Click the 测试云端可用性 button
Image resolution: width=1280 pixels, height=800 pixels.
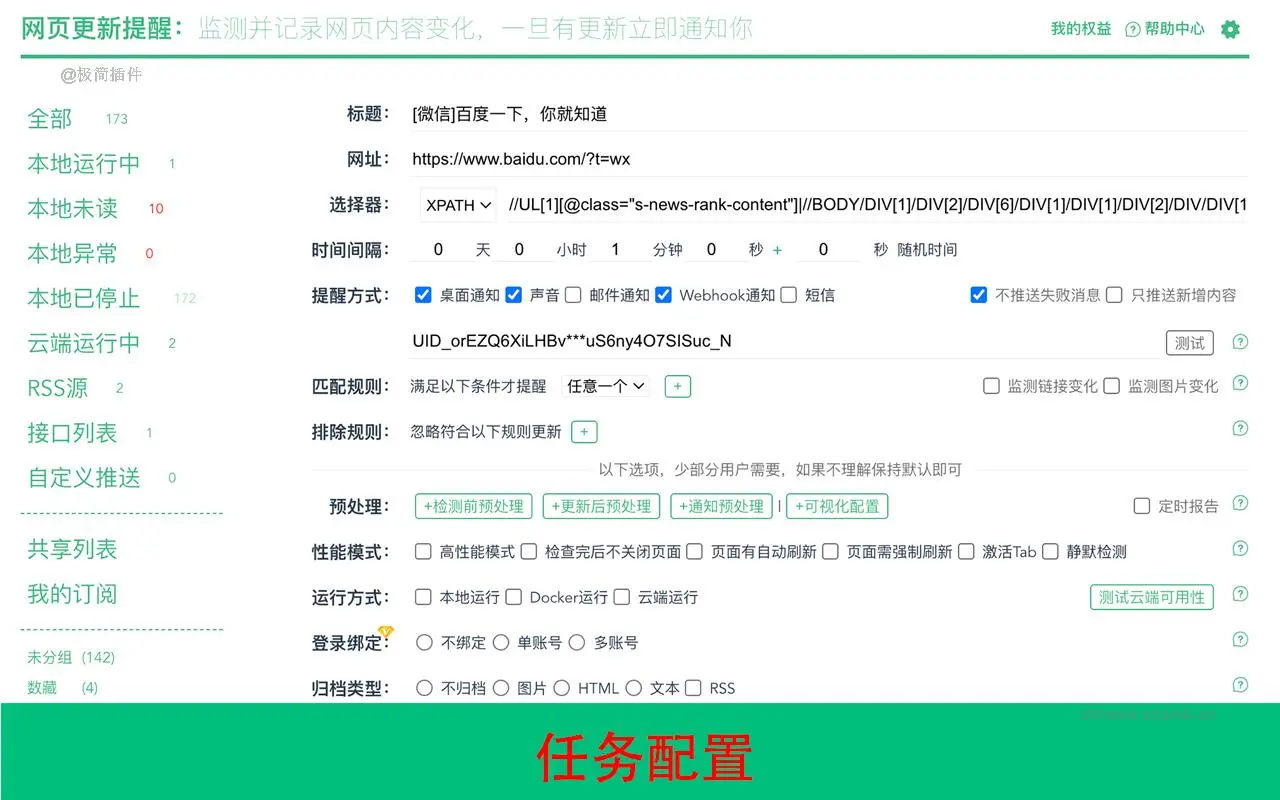click(x=1151, y=596)
